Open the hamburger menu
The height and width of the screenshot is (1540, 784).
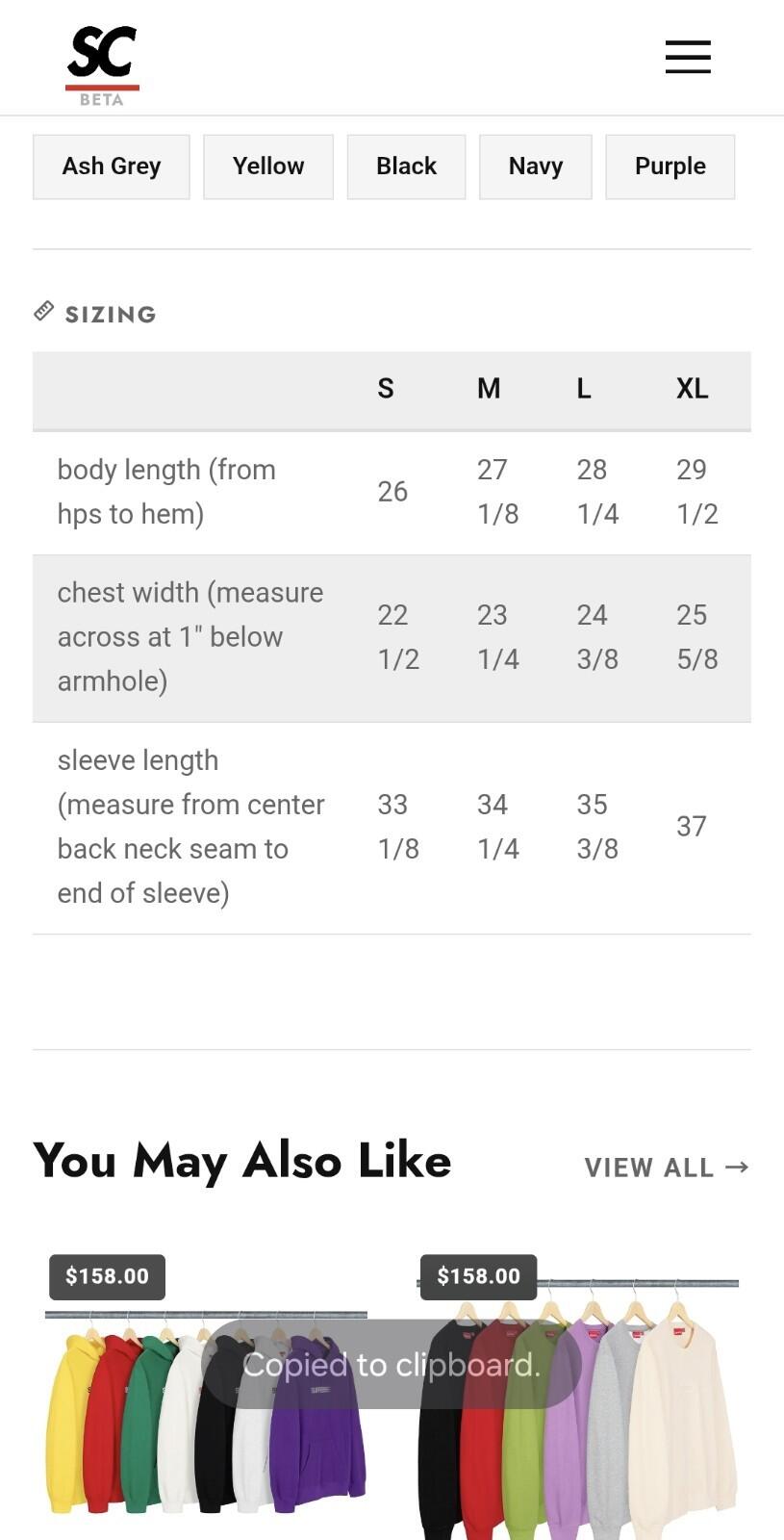click(688, 57)
